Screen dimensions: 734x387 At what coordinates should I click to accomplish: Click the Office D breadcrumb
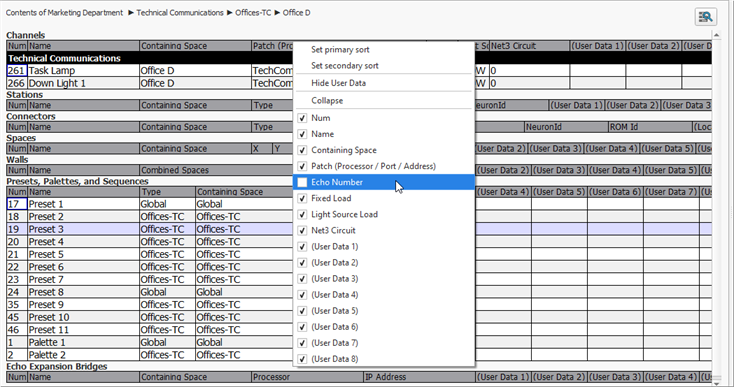(296, 13)
